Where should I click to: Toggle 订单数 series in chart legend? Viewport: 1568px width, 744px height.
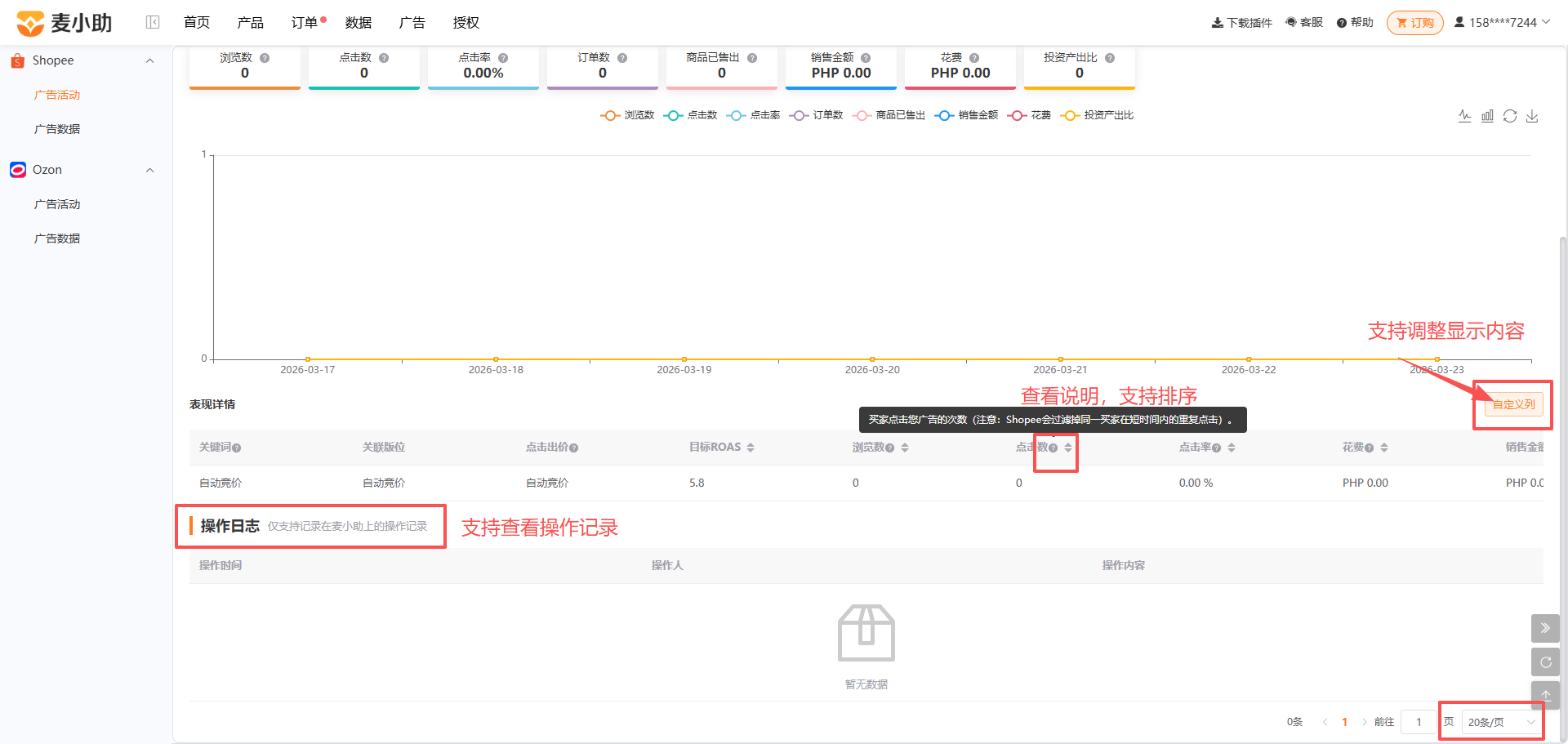pyautogui.click(x=816, y=115)
